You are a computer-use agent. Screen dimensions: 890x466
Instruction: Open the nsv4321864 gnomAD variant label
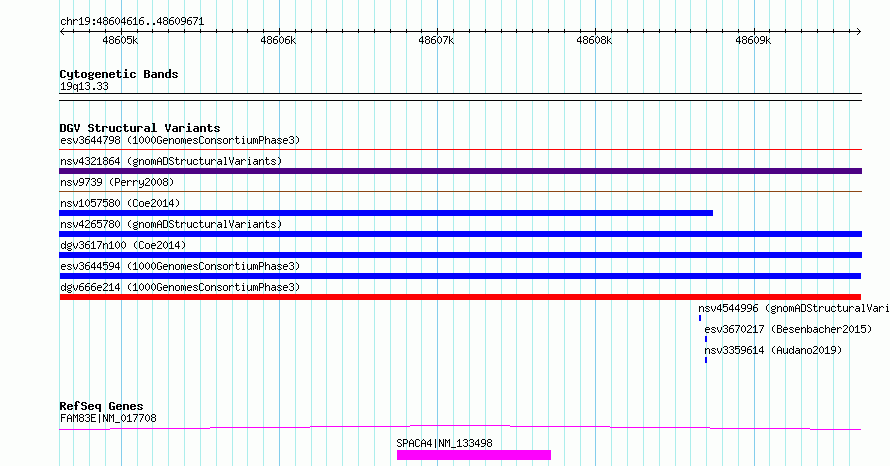click(x=171, y=161)
